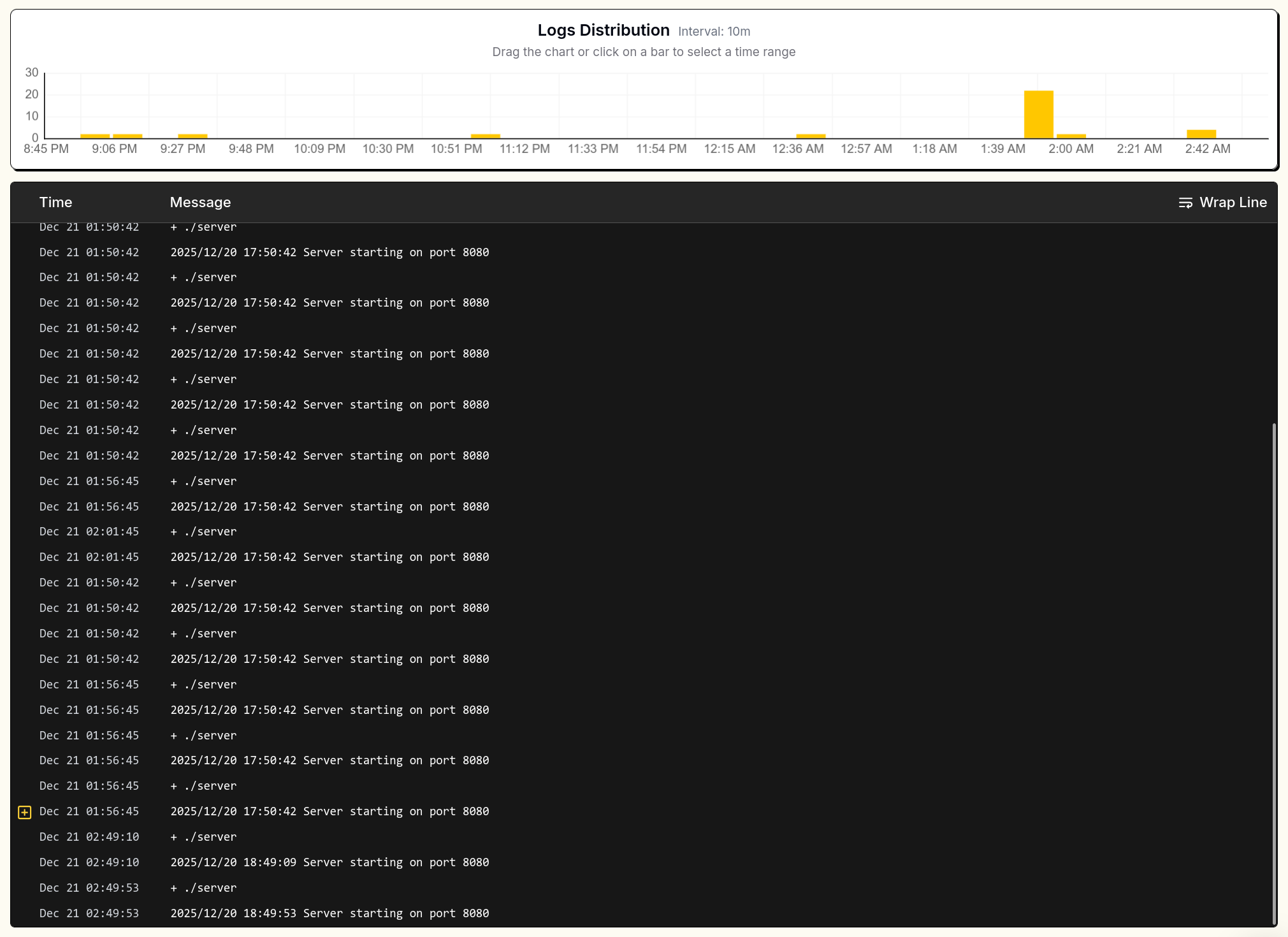Image resolution: width=1288 pixels, height=937 pixels.
Task: Click the log table vertical scrollbar
Action: tap(1273, 669)
